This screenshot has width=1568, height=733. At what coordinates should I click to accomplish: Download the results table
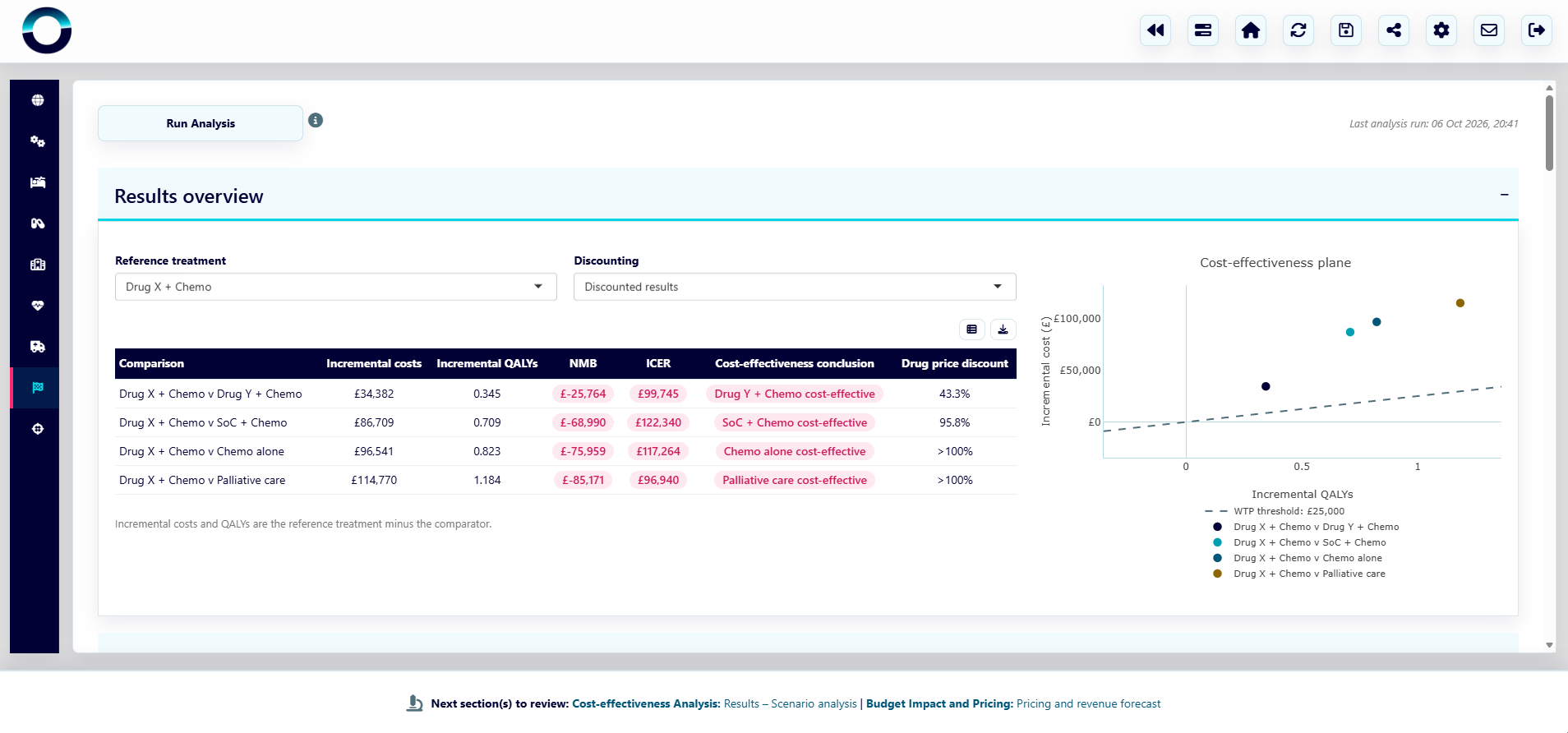[x=1003, y=330]
